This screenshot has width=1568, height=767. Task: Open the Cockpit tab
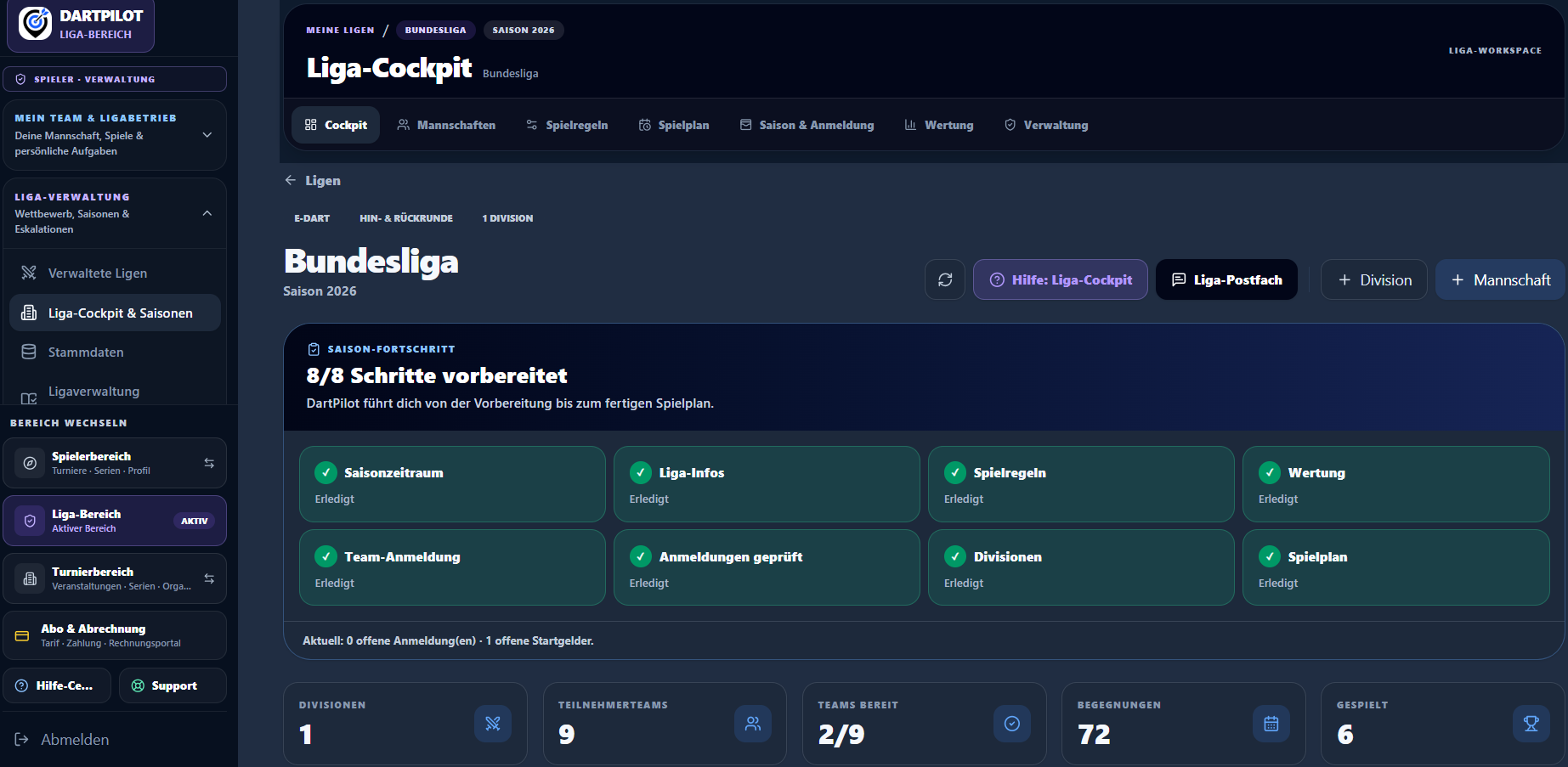click(x=336, y=125)
